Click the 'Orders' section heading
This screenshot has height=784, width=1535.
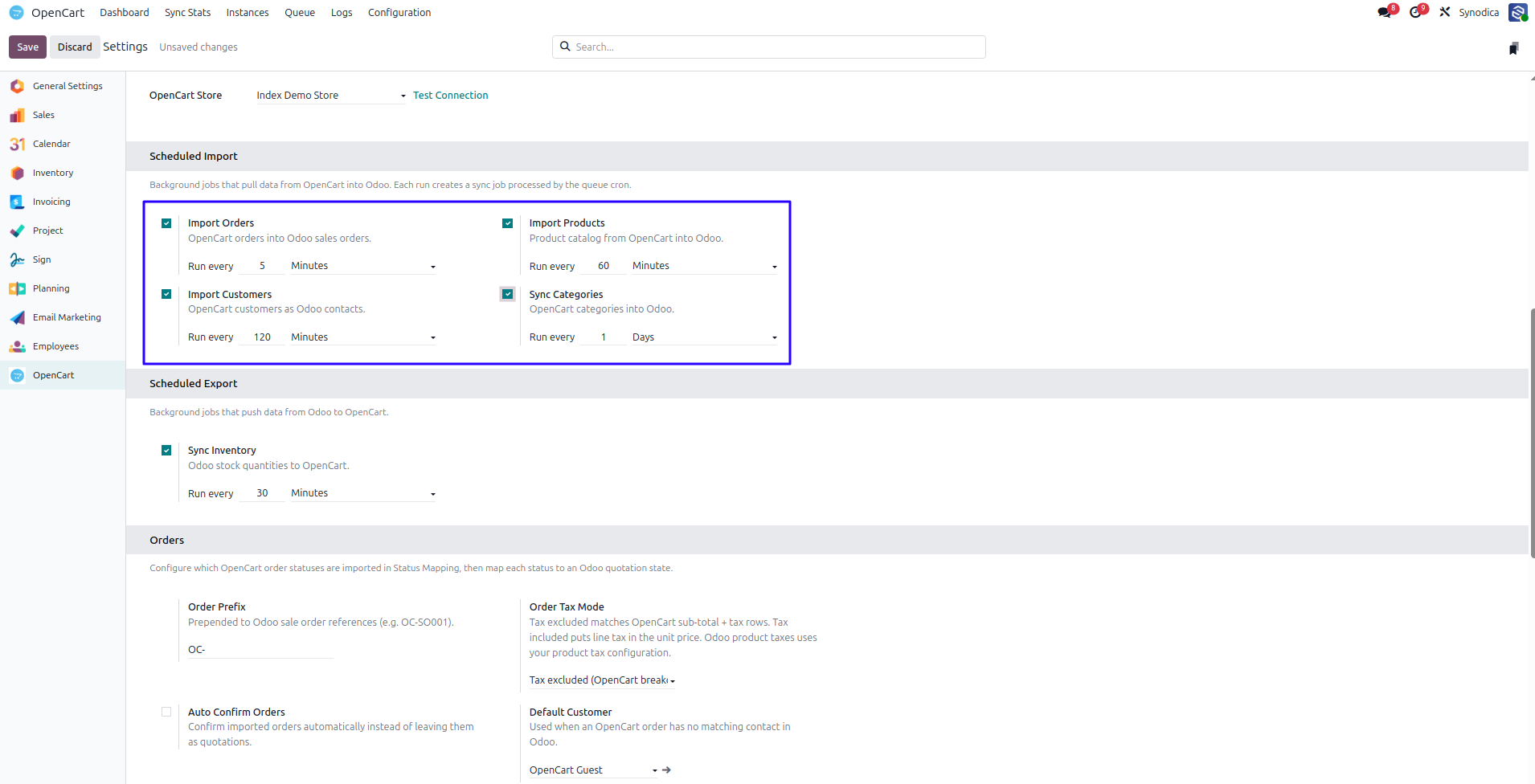(167, 541)
